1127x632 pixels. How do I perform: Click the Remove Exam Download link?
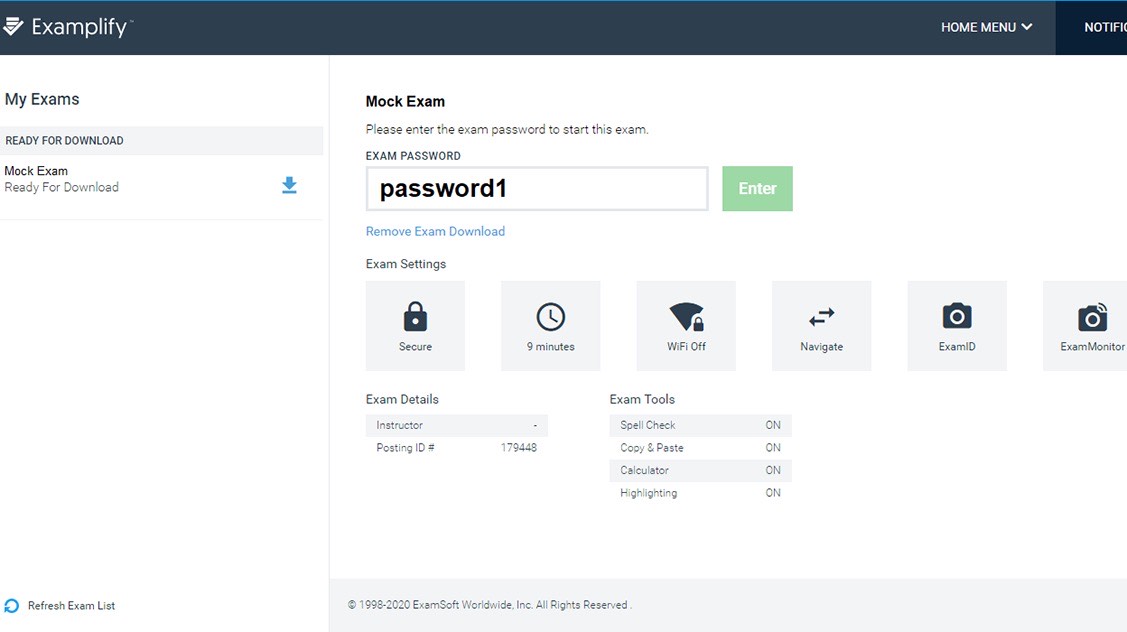[x=435, y=230]
